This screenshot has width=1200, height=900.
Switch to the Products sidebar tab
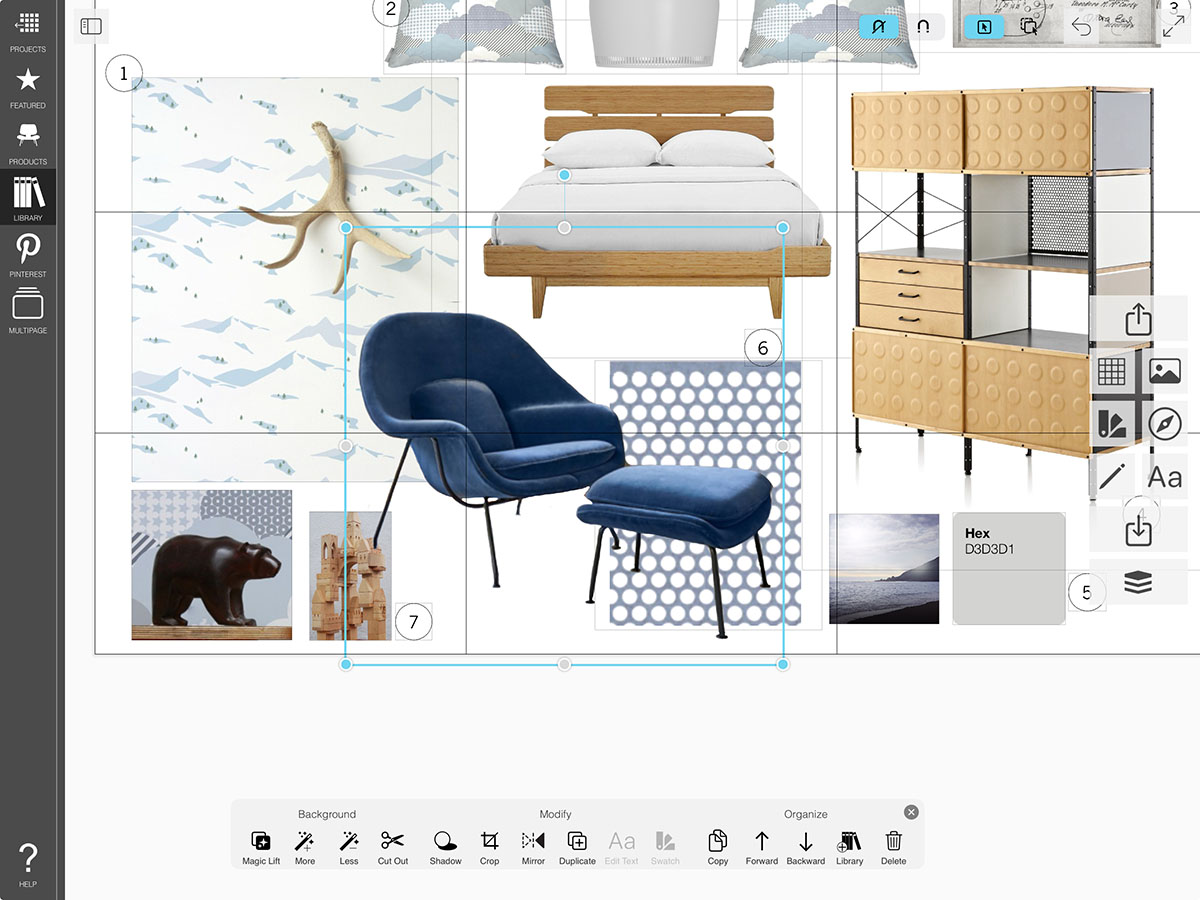click(x=28, y=141)
